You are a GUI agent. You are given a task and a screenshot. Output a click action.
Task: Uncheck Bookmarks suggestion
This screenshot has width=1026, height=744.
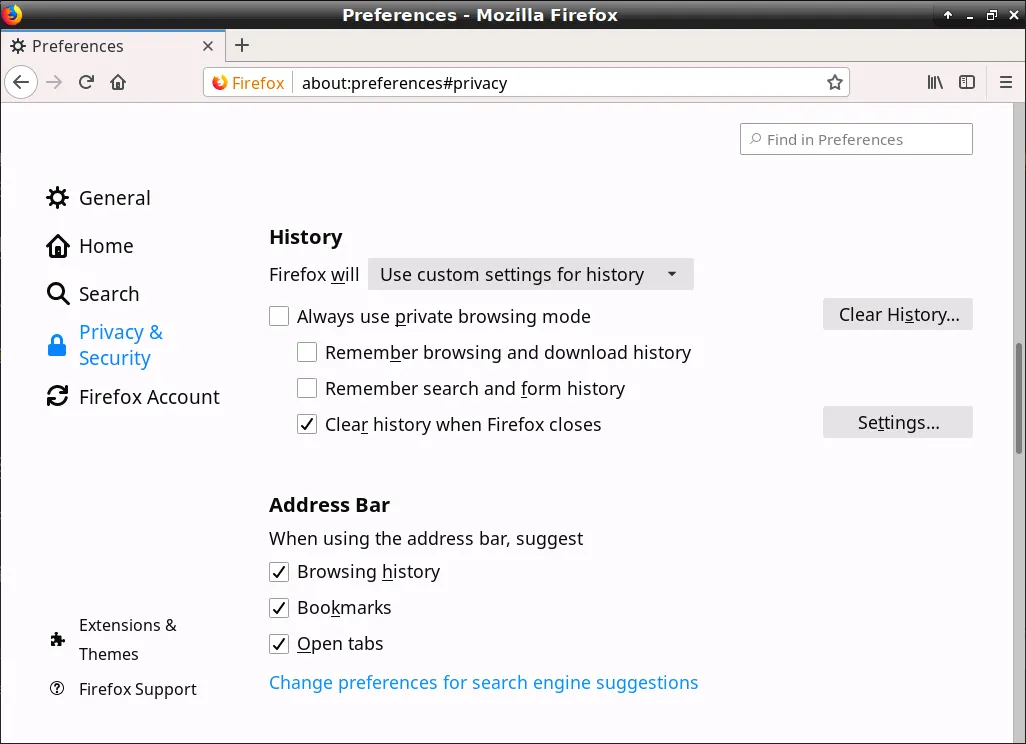pos(279,608)
